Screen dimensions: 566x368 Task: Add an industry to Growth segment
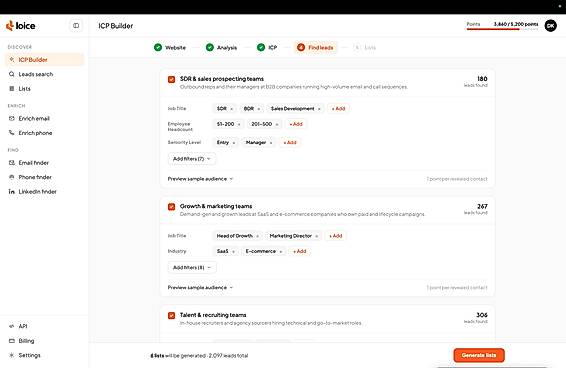299,251
